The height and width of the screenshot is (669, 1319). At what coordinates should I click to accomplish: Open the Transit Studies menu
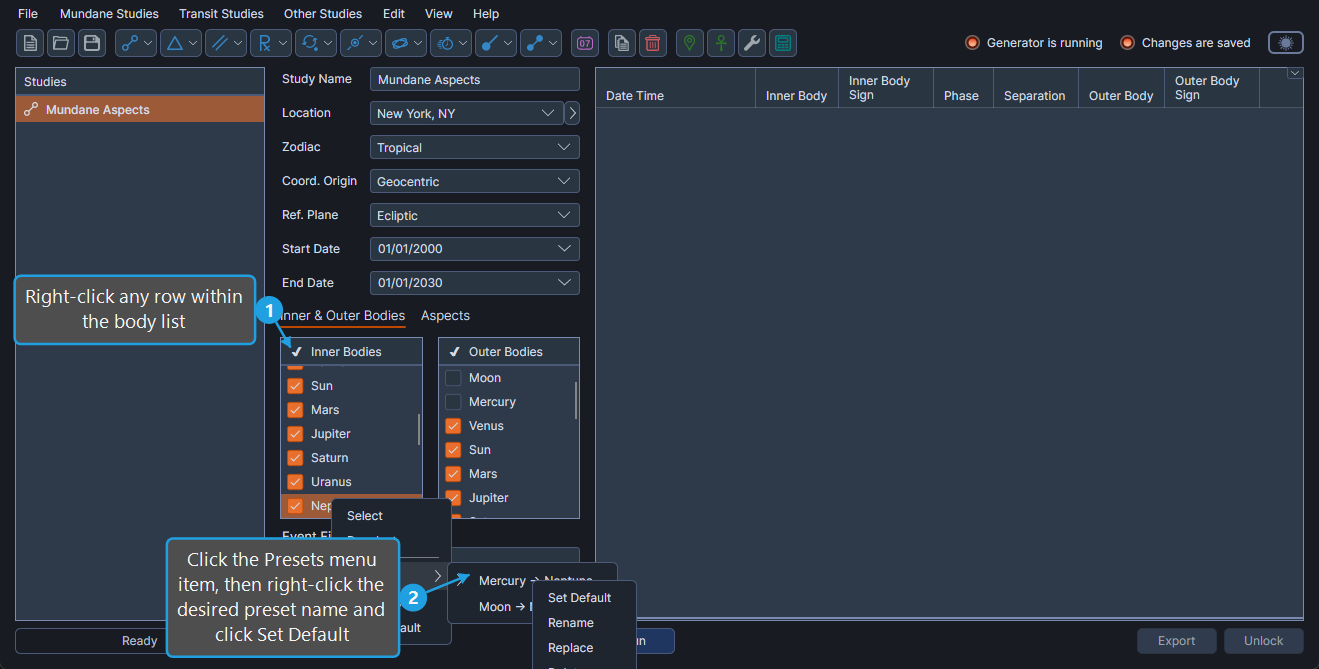(x=221, y=14)
